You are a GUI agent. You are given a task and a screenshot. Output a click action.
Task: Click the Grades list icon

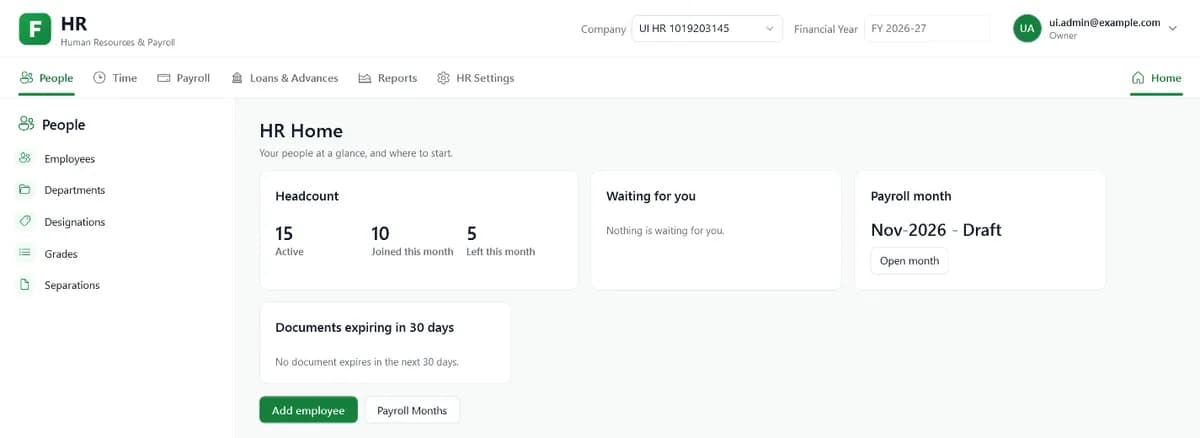tap(25, 253)
